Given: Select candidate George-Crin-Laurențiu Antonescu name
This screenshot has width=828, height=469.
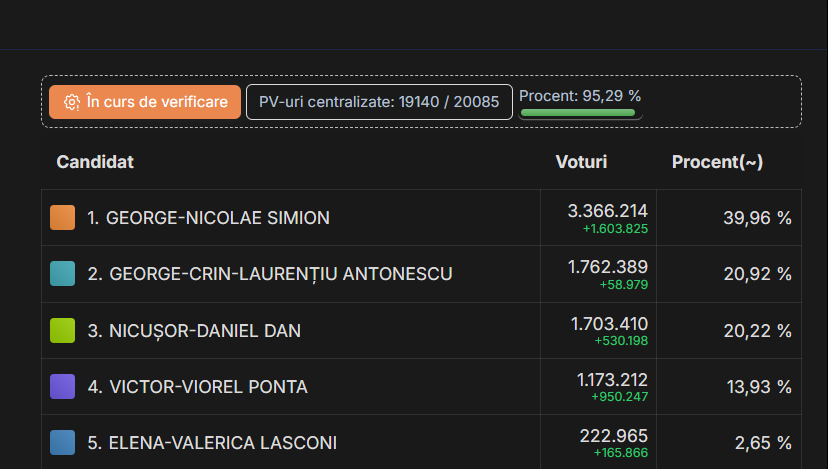Looking at the screenshot, I should 270,274.
